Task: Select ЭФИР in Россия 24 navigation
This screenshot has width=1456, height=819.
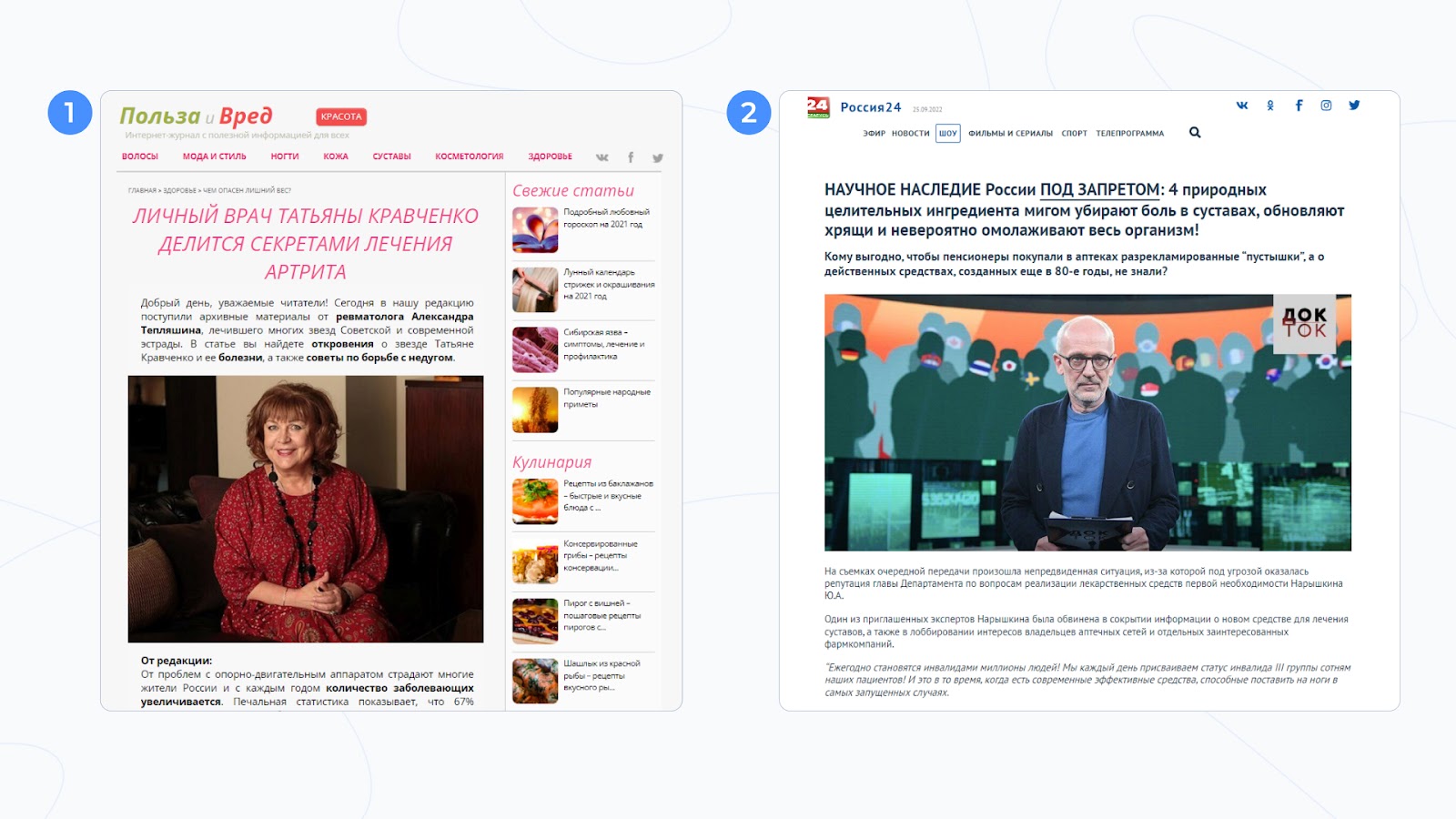Action: 875,133
